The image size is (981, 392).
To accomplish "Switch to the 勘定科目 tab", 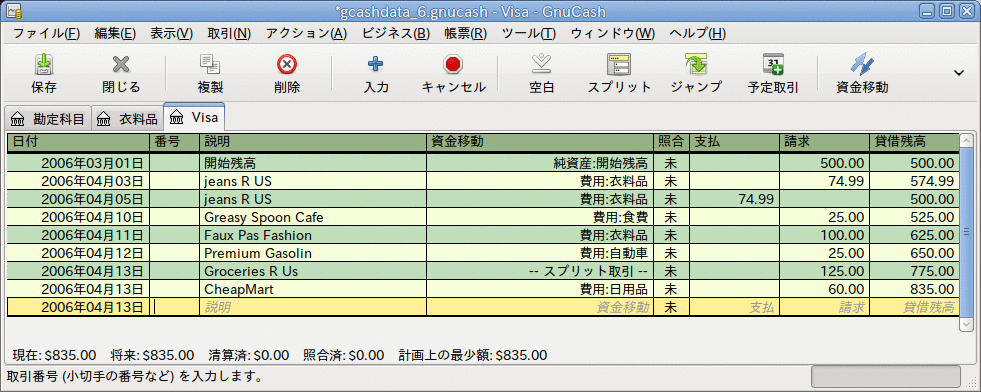I will point(48,118).
